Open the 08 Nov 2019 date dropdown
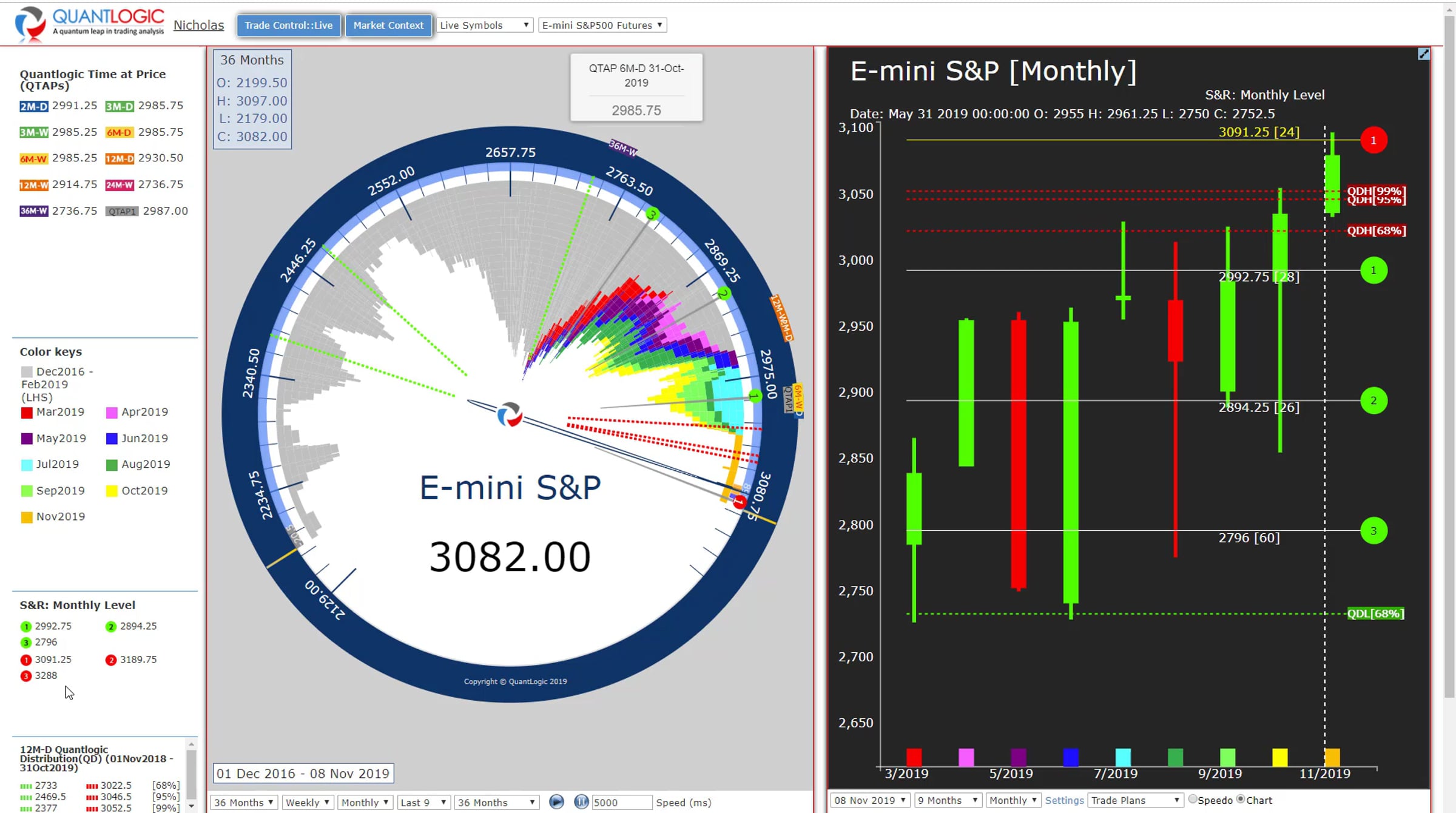Image resolution: width=1456 pixels, height=813 pixels. click(869, 800)
